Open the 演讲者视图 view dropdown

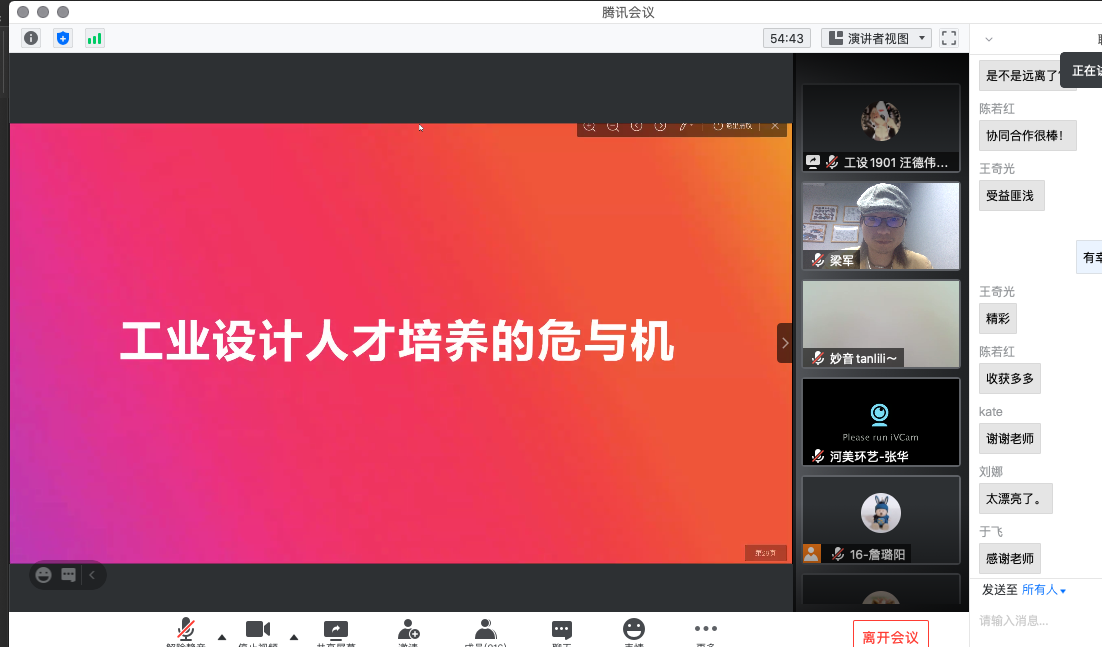click(876, 38)
